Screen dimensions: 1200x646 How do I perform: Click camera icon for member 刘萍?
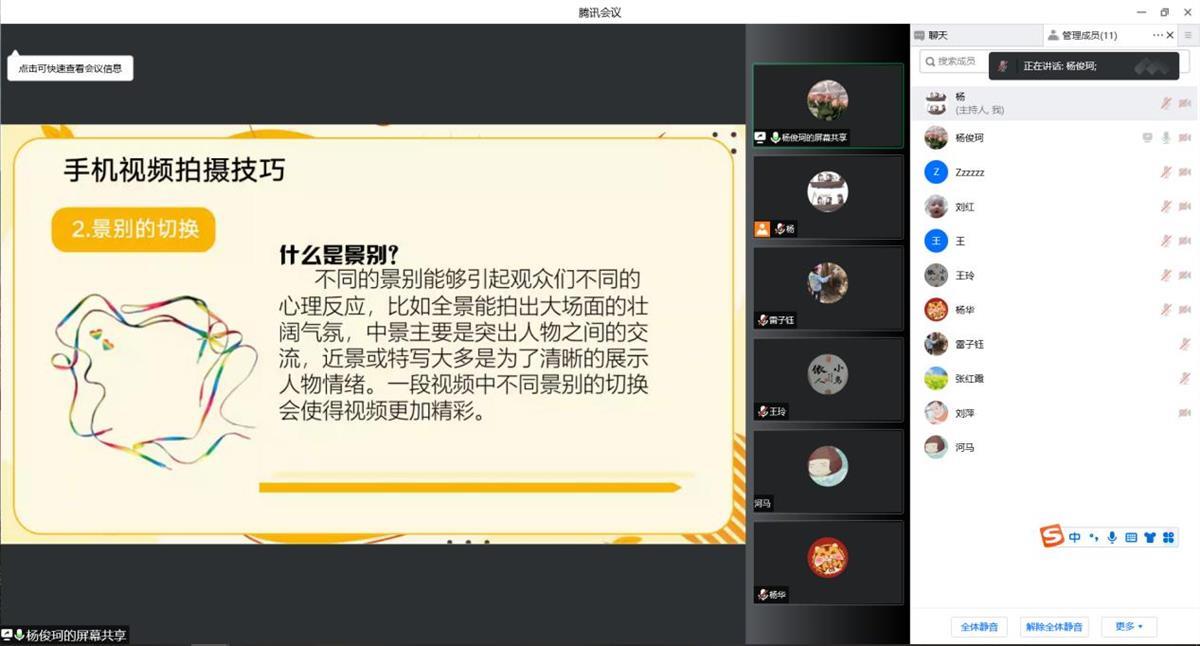1185,413
